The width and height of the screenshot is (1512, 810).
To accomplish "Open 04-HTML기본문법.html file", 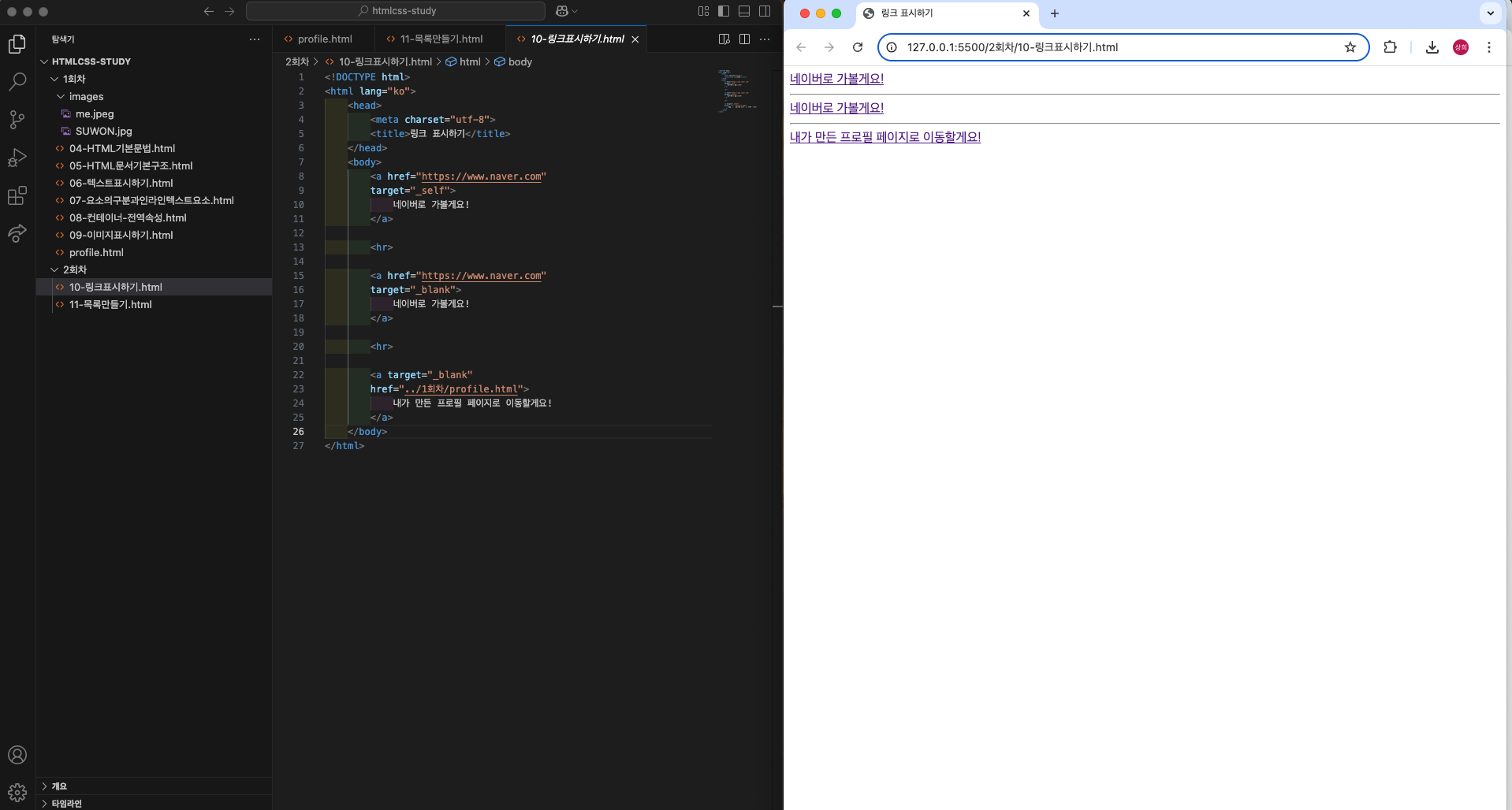I will 154,148.
